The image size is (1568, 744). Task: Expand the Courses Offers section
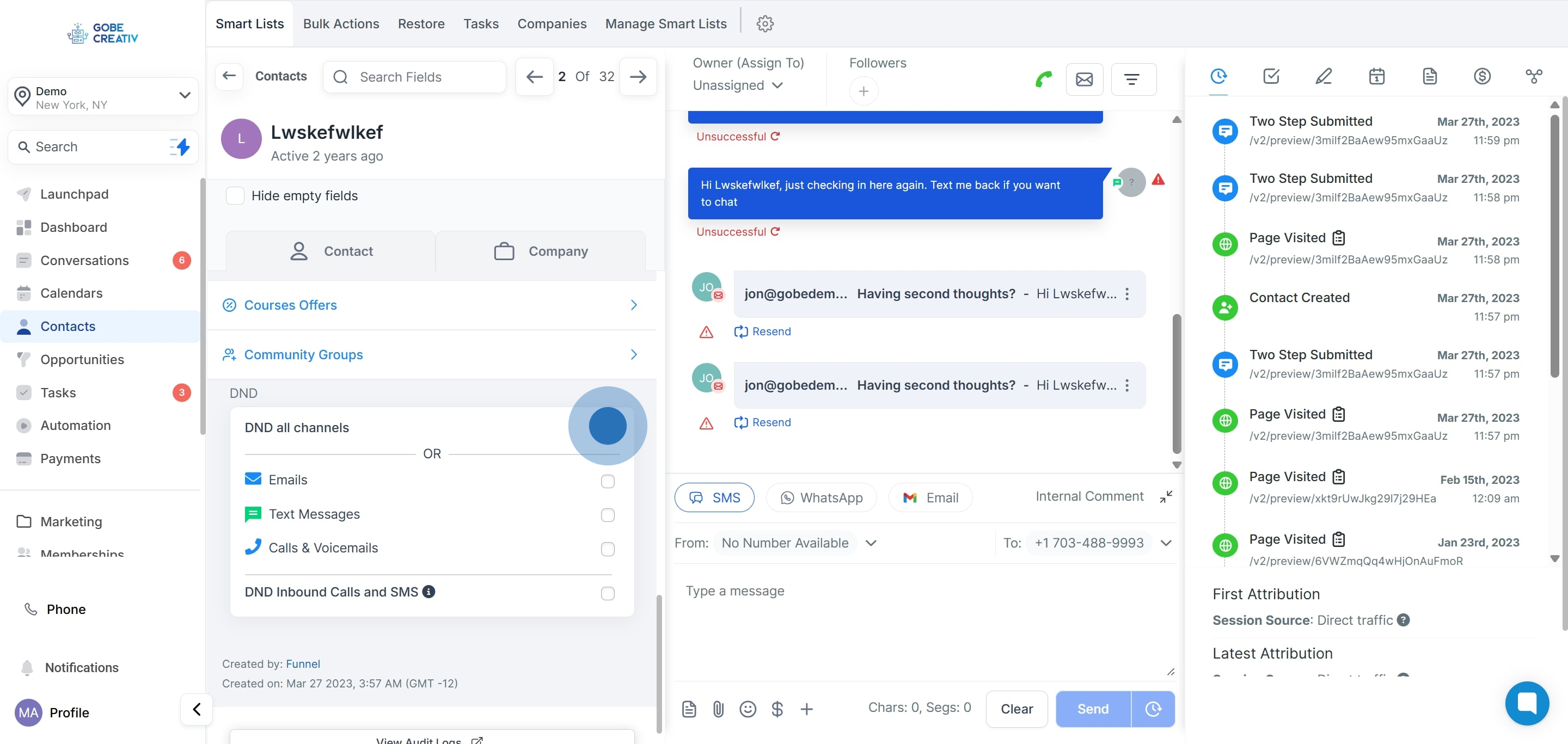point(432,305)
